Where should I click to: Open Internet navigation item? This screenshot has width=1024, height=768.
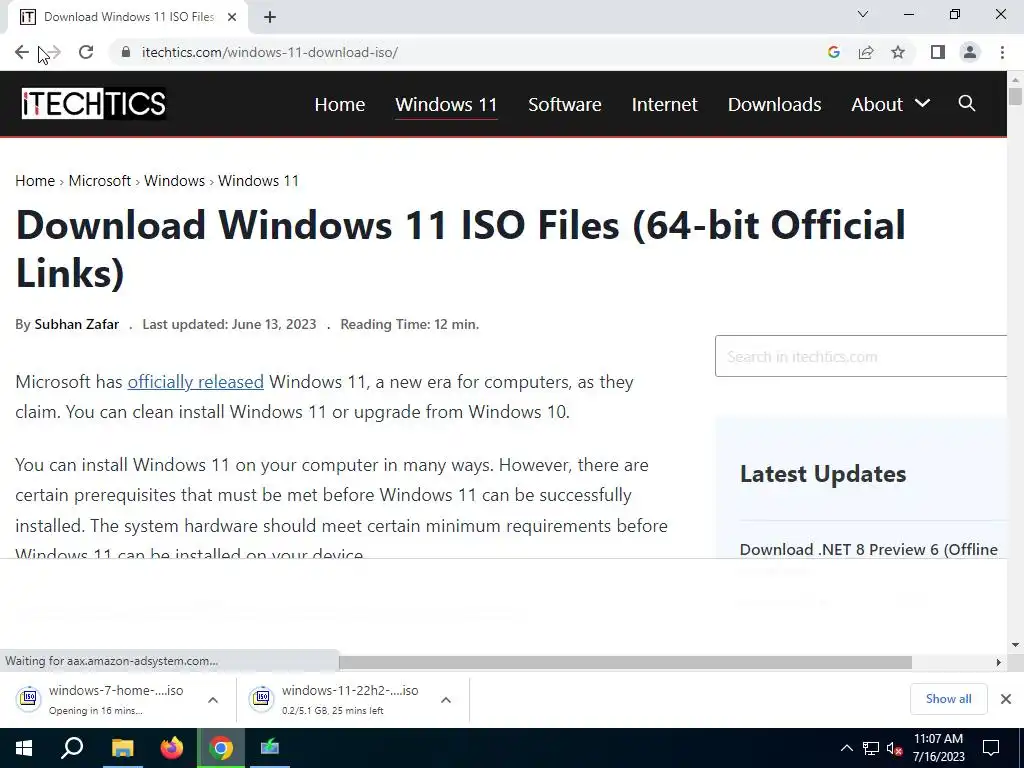click(x=664, y=104)
